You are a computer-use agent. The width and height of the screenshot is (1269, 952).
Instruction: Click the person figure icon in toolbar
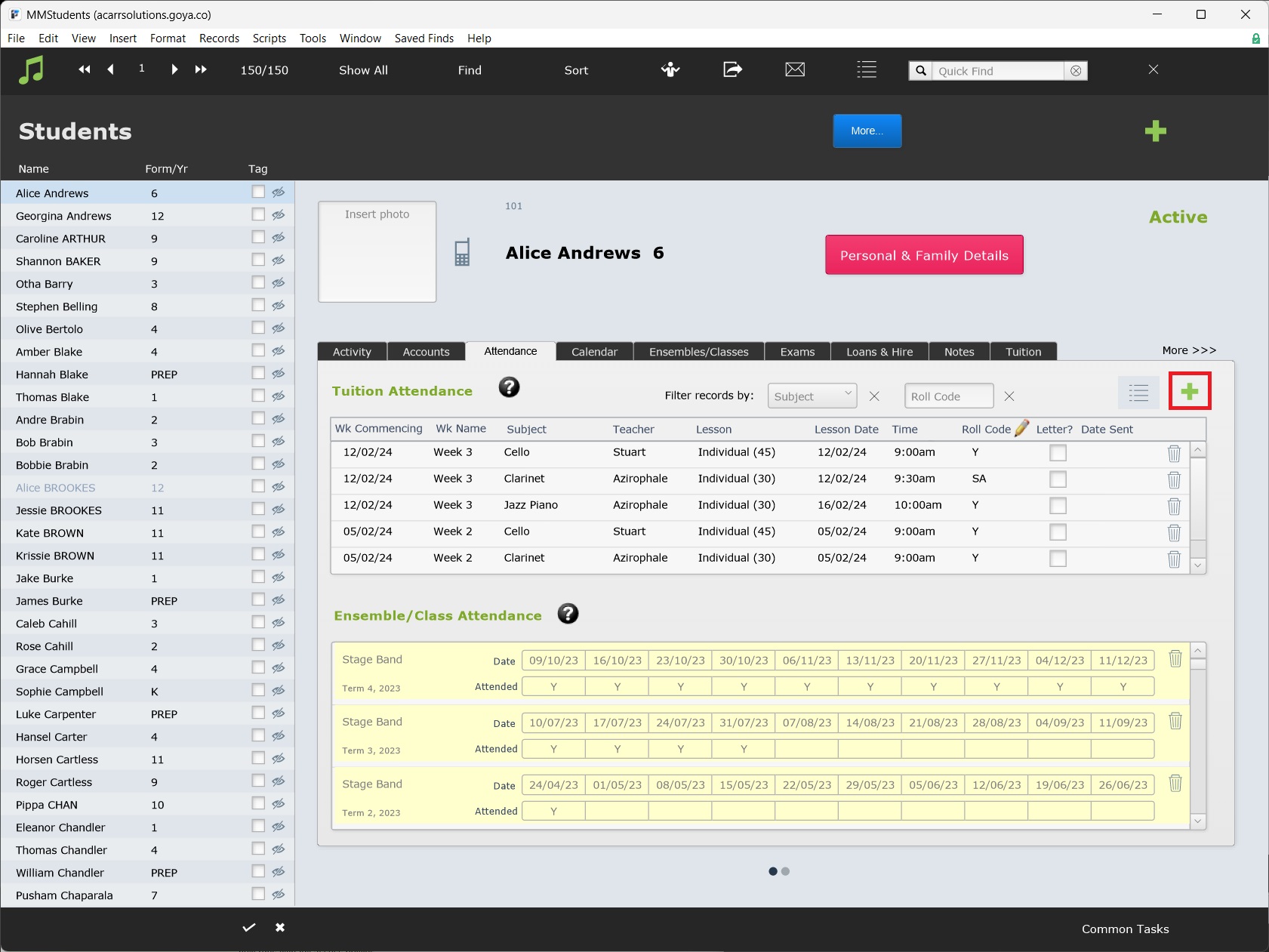tap(670, 69)
